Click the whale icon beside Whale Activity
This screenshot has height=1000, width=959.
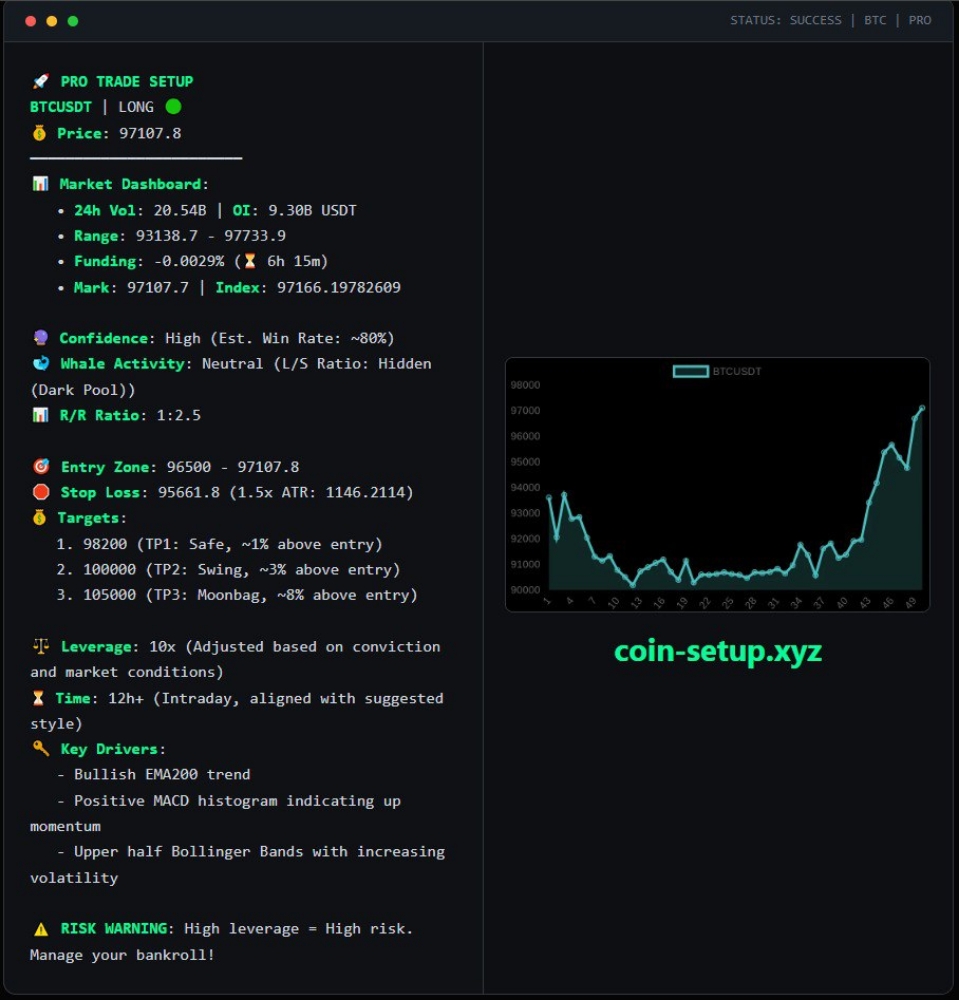point(40,364)
